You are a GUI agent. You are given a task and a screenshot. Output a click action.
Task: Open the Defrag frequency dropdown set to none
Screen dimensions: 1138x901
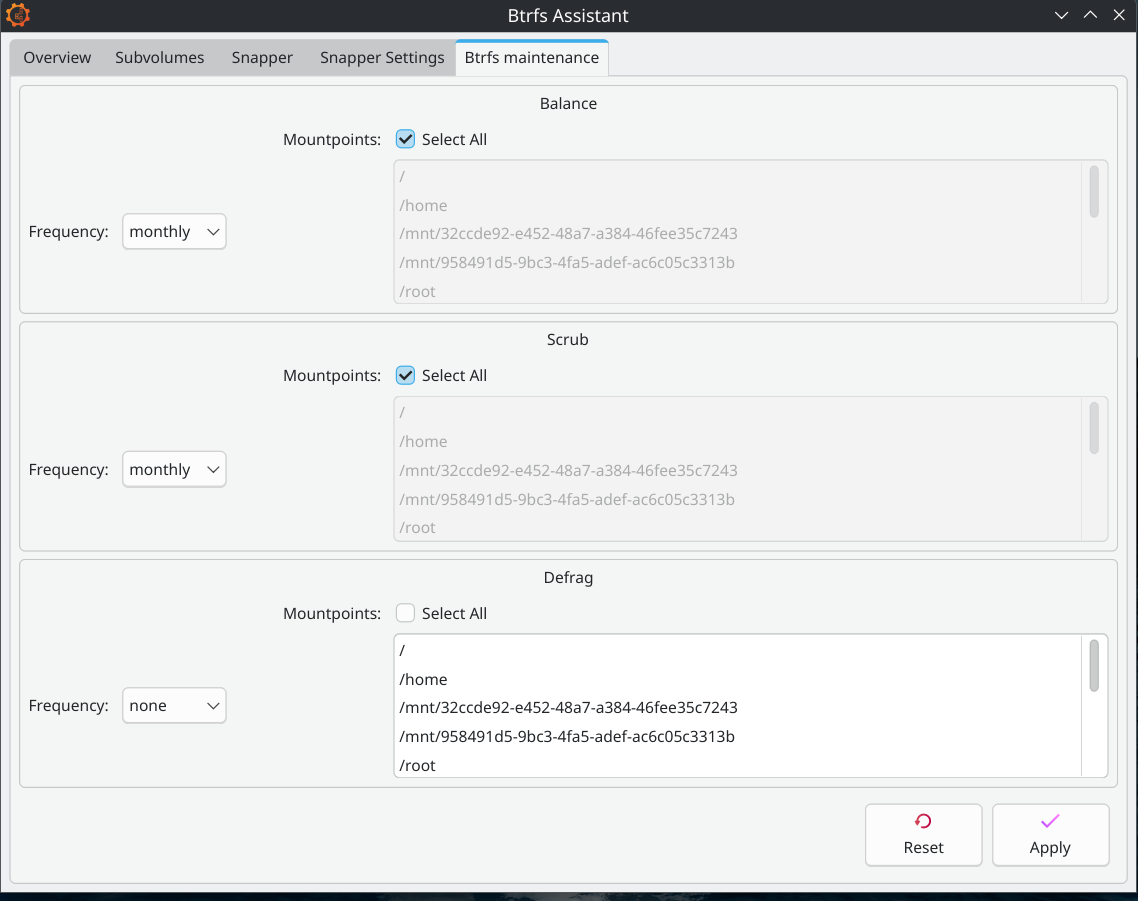(174, 706)
